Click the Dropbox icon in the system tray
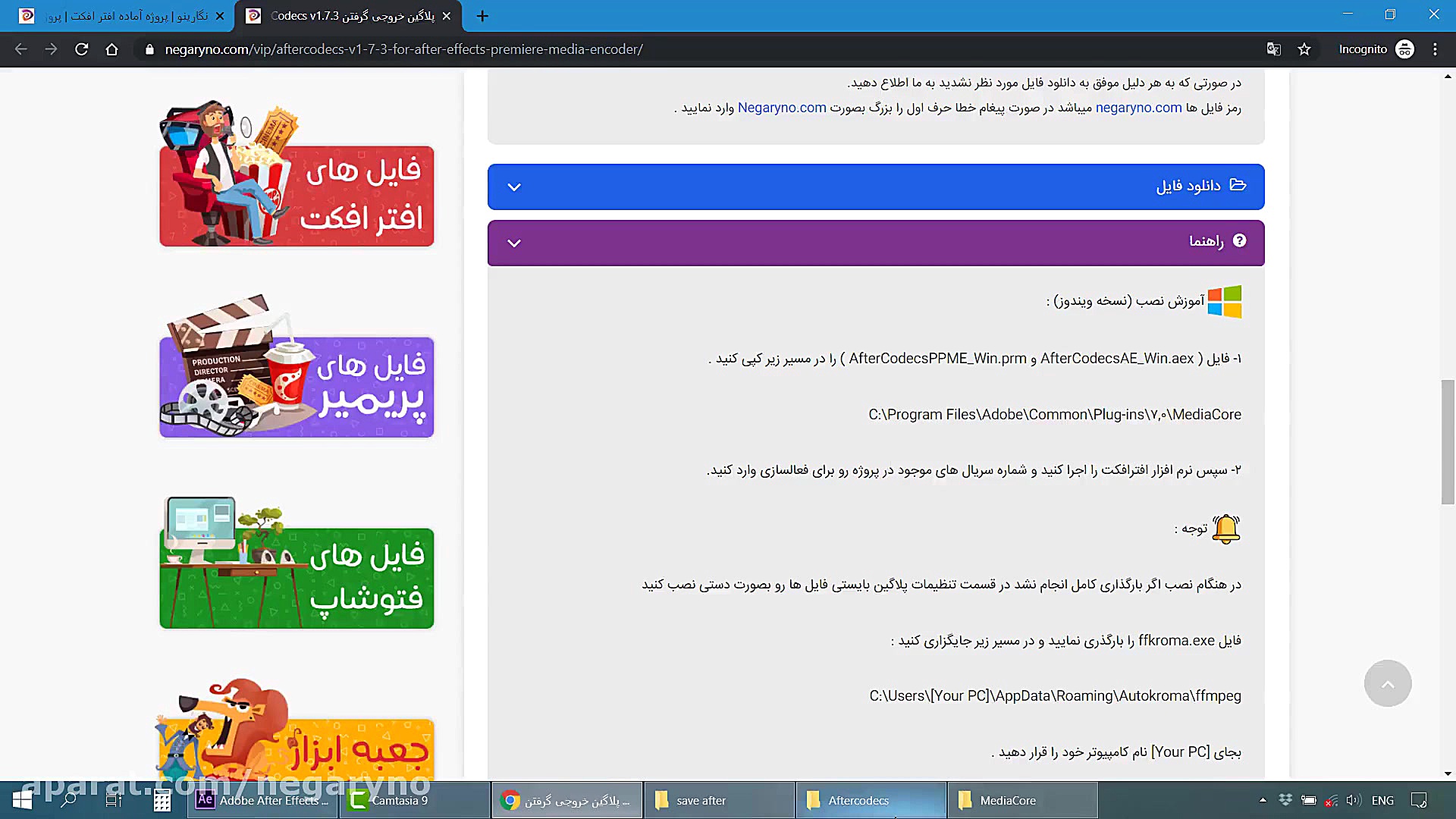 point(1285,800)
